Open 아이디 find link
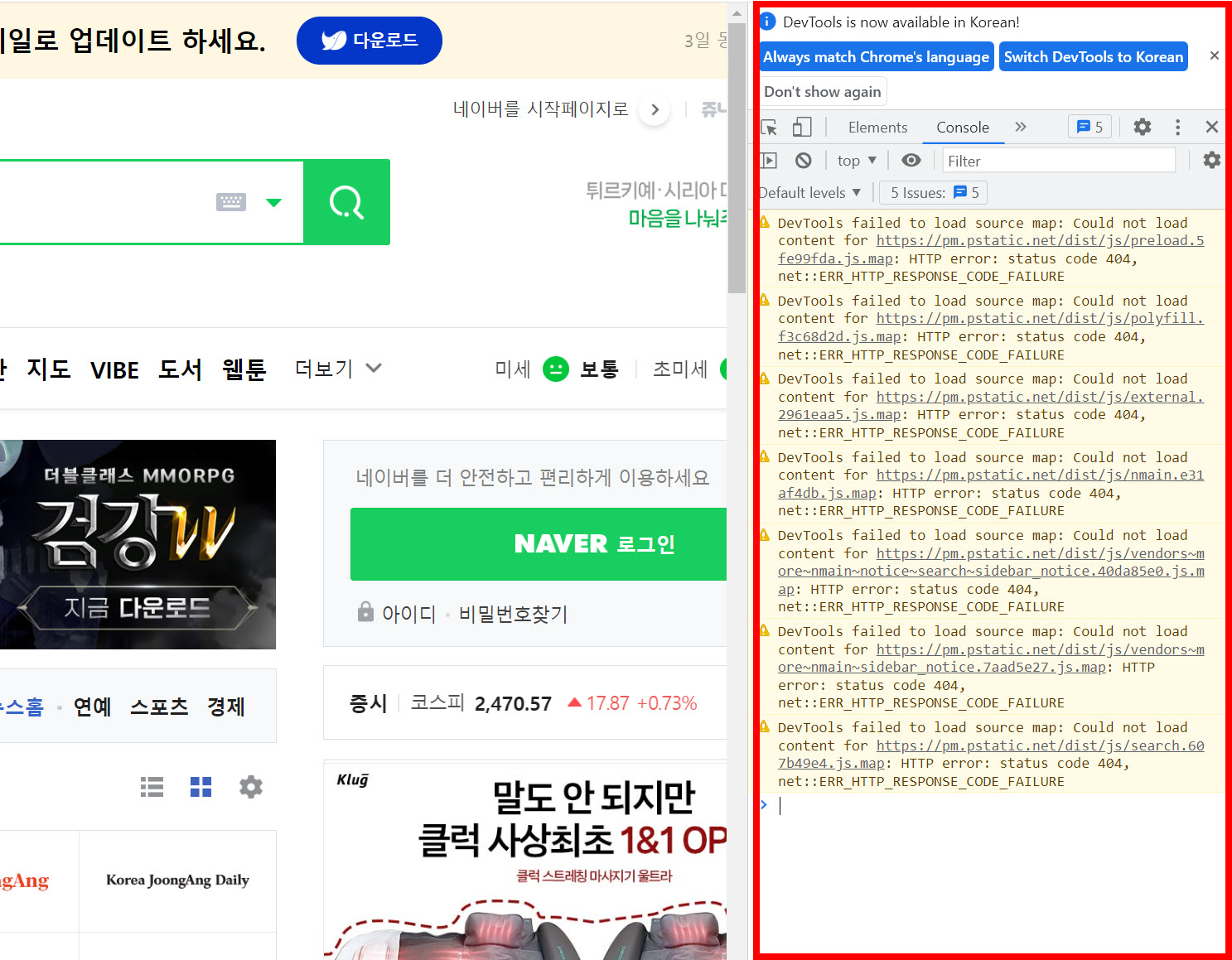 click(408, 614)
